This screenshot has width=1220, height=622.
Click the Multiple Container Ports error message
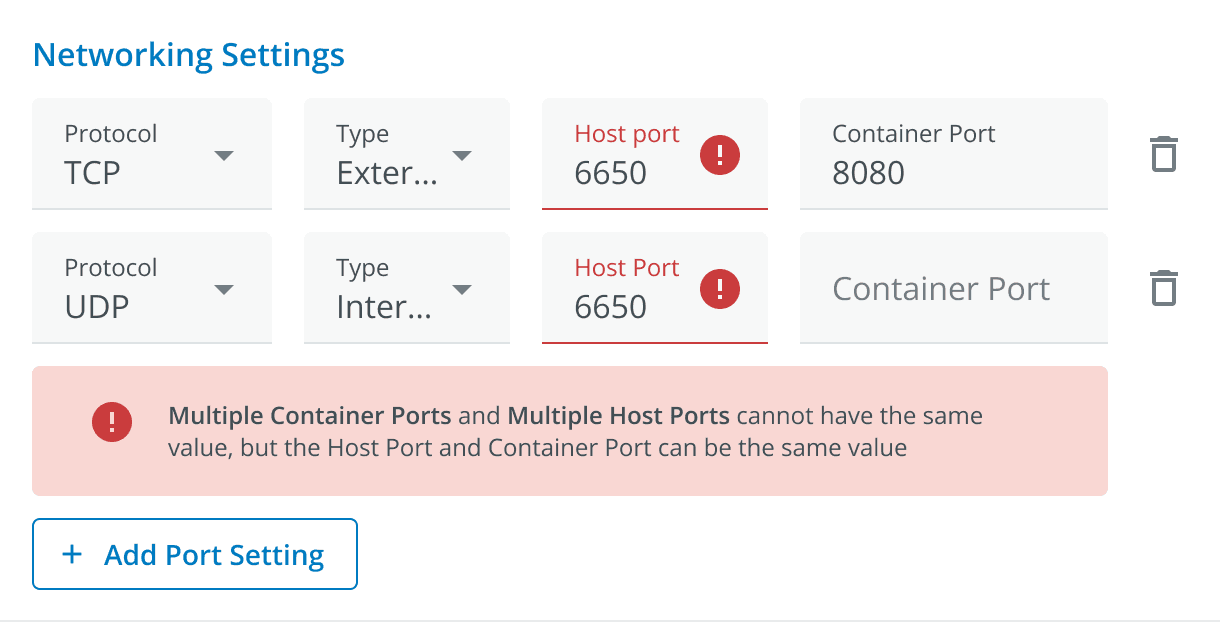[x=576, y=431]
